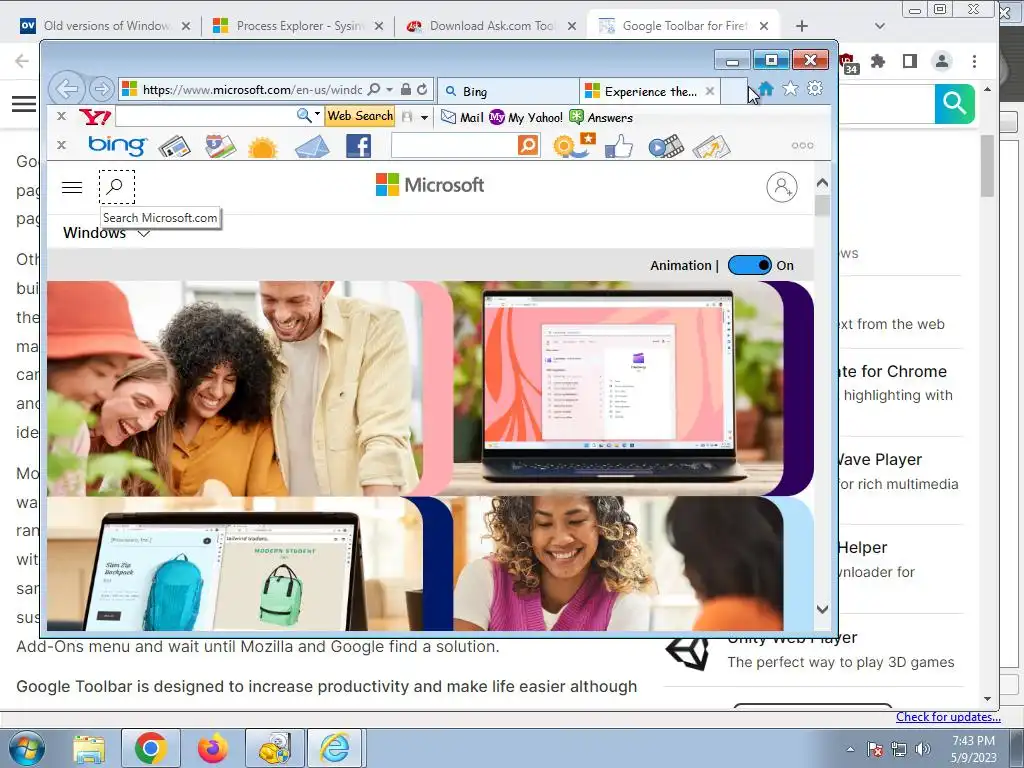Image resolution: width=1024 pixels, height=768 pixels.
Task: Open the news icon on Bing bar
Action: pyautogui.click(x=174, y=146)
